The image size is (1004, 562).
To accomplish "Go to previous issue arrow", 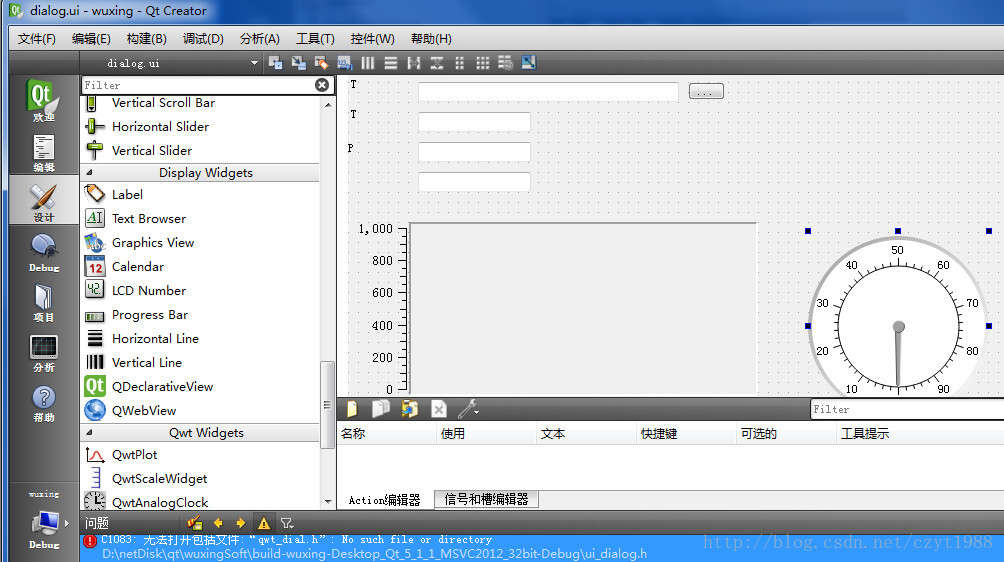I will point(218,523).
